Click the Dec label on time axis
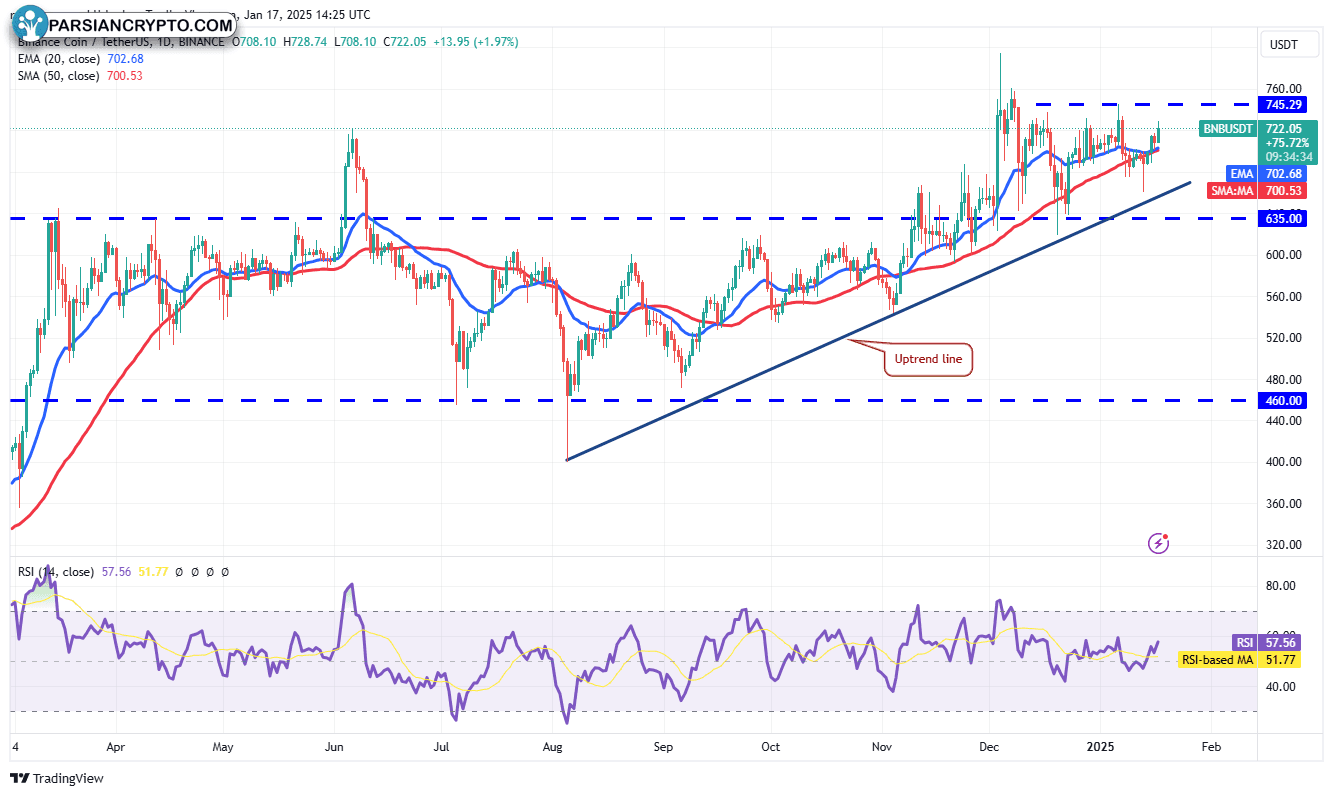 990,746
